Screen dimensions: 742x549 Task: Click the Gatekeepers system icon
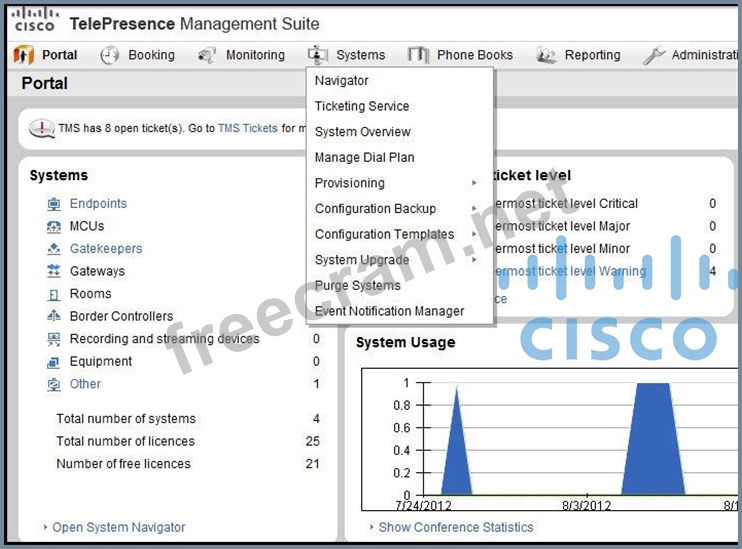click(54, 249)
